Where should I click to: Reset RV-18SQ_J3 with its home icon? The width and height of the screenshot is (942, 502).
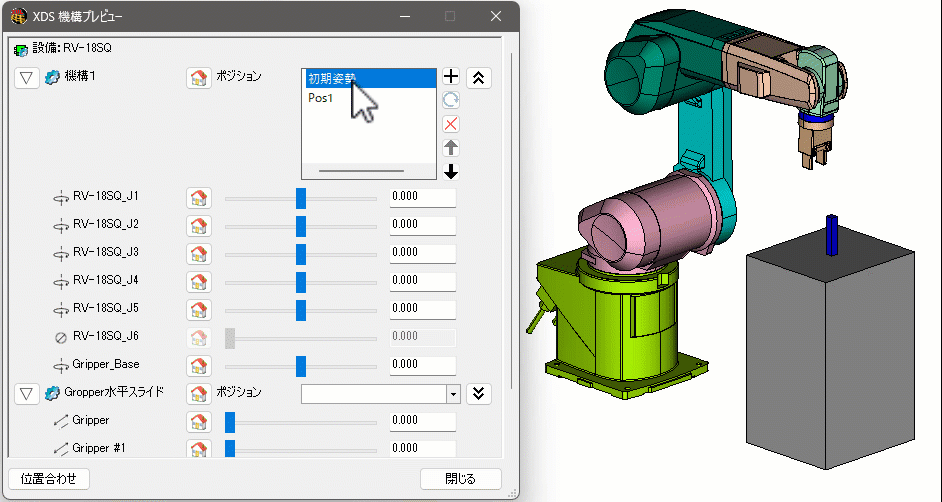[x=199, y=254]
